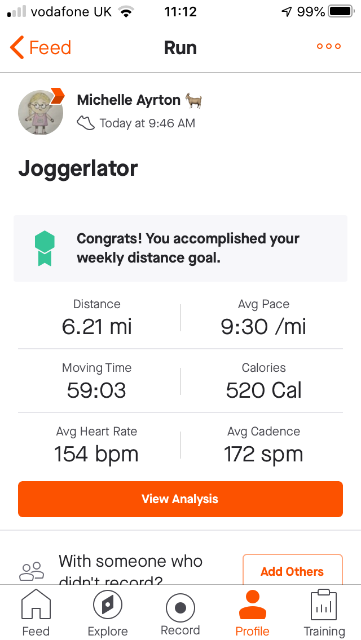361x640 pixels.
Task: Tap the back chevron to Feed
Action: (x=17, y=47)
